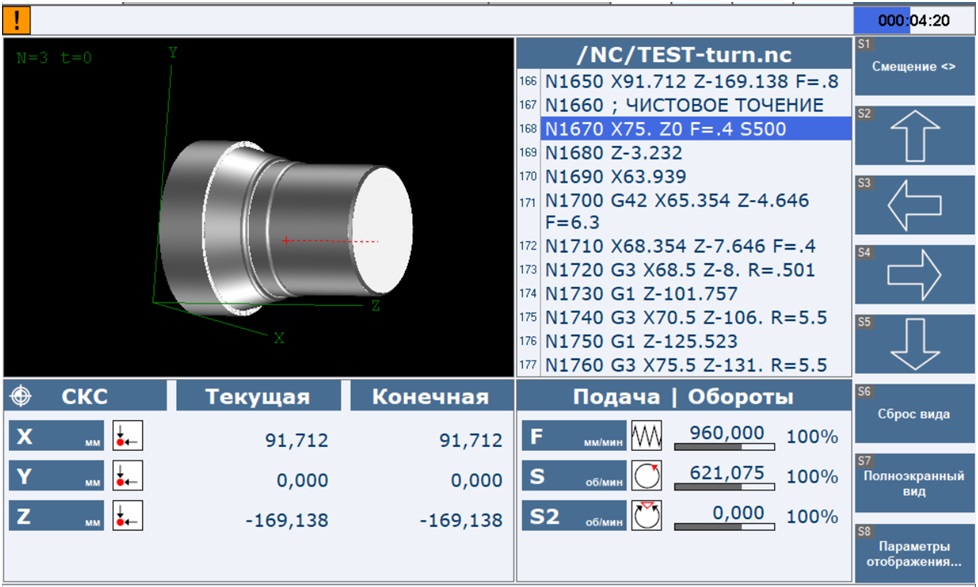Adjust the feed rate F override bar
The width and height of the screenshot is (978, 587).
725,446
